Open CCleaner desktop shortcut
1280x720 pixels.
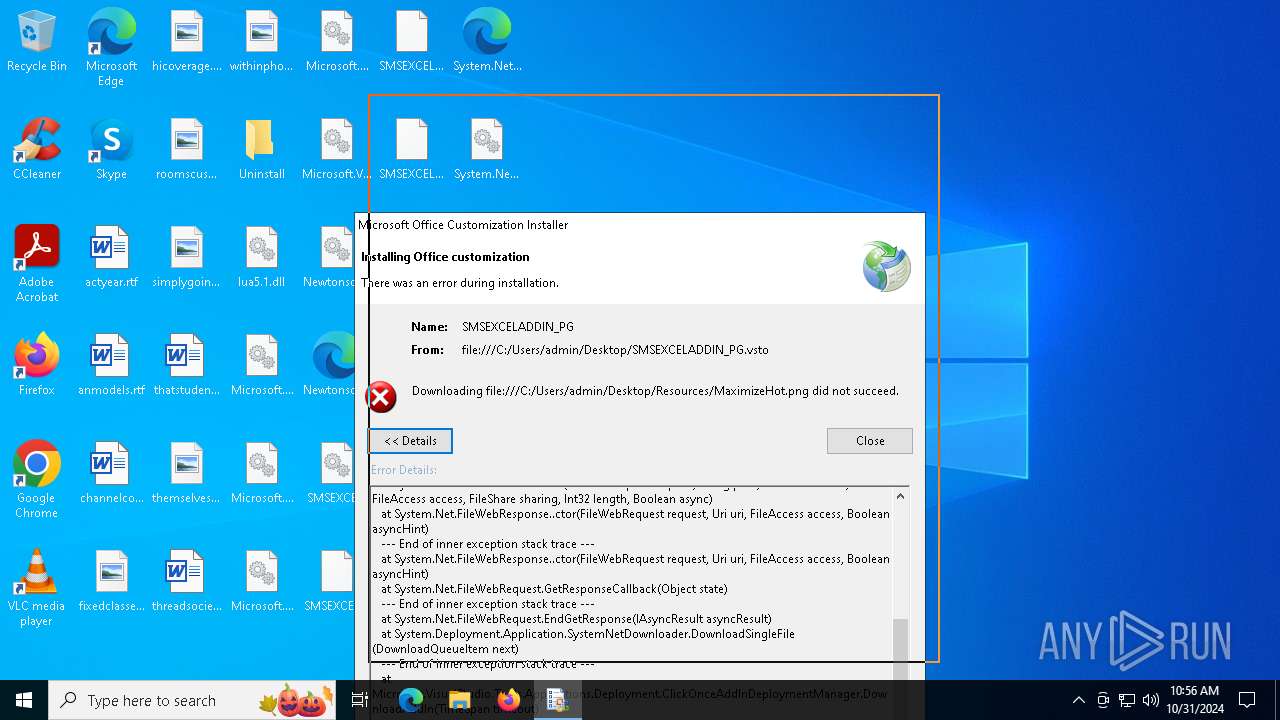pyautogui.click(x=37, y=150)
